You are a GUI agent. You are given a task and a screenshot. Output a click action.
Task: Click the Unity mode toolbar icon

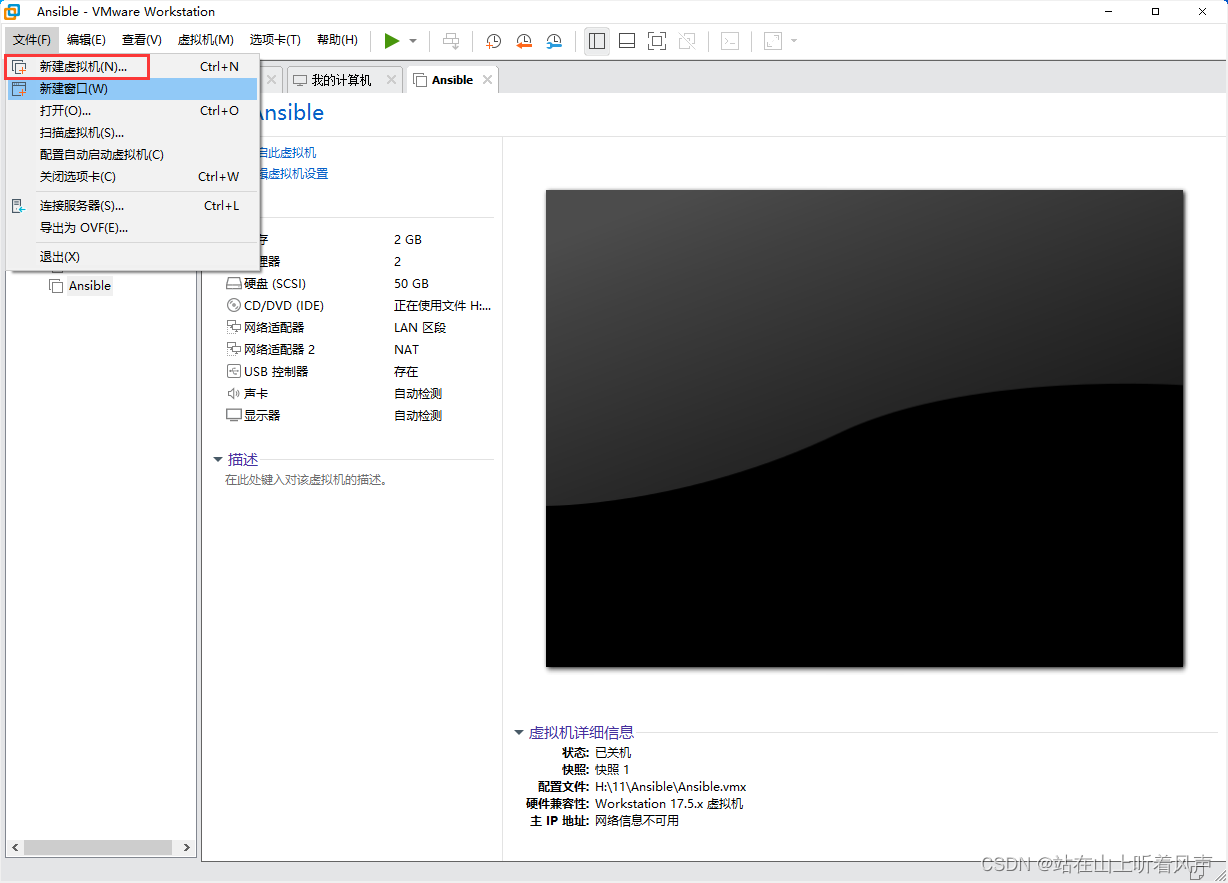coord(687,41)
